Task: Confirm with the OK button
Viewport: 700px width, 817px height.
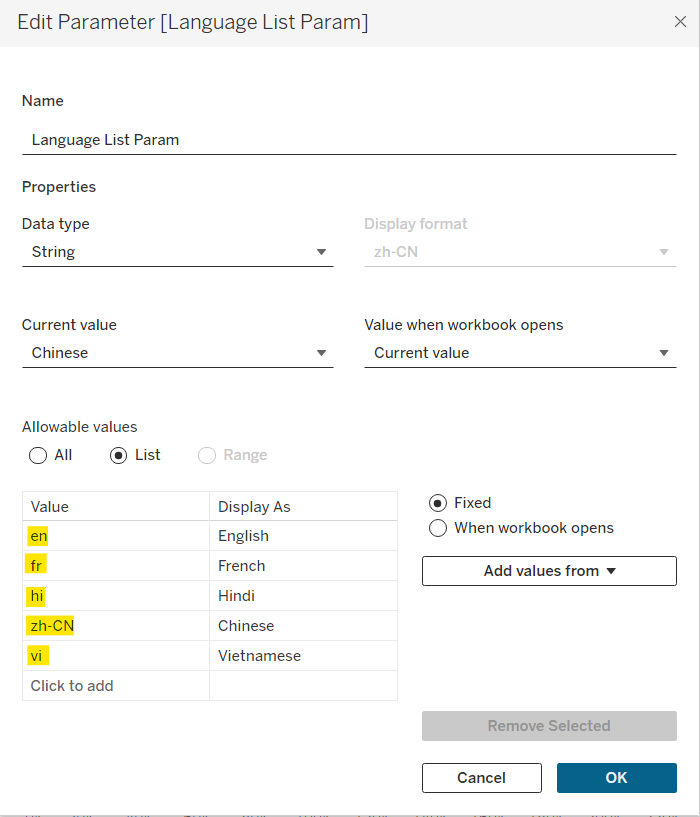Action: pyautogui.click(x=616, y=778)
